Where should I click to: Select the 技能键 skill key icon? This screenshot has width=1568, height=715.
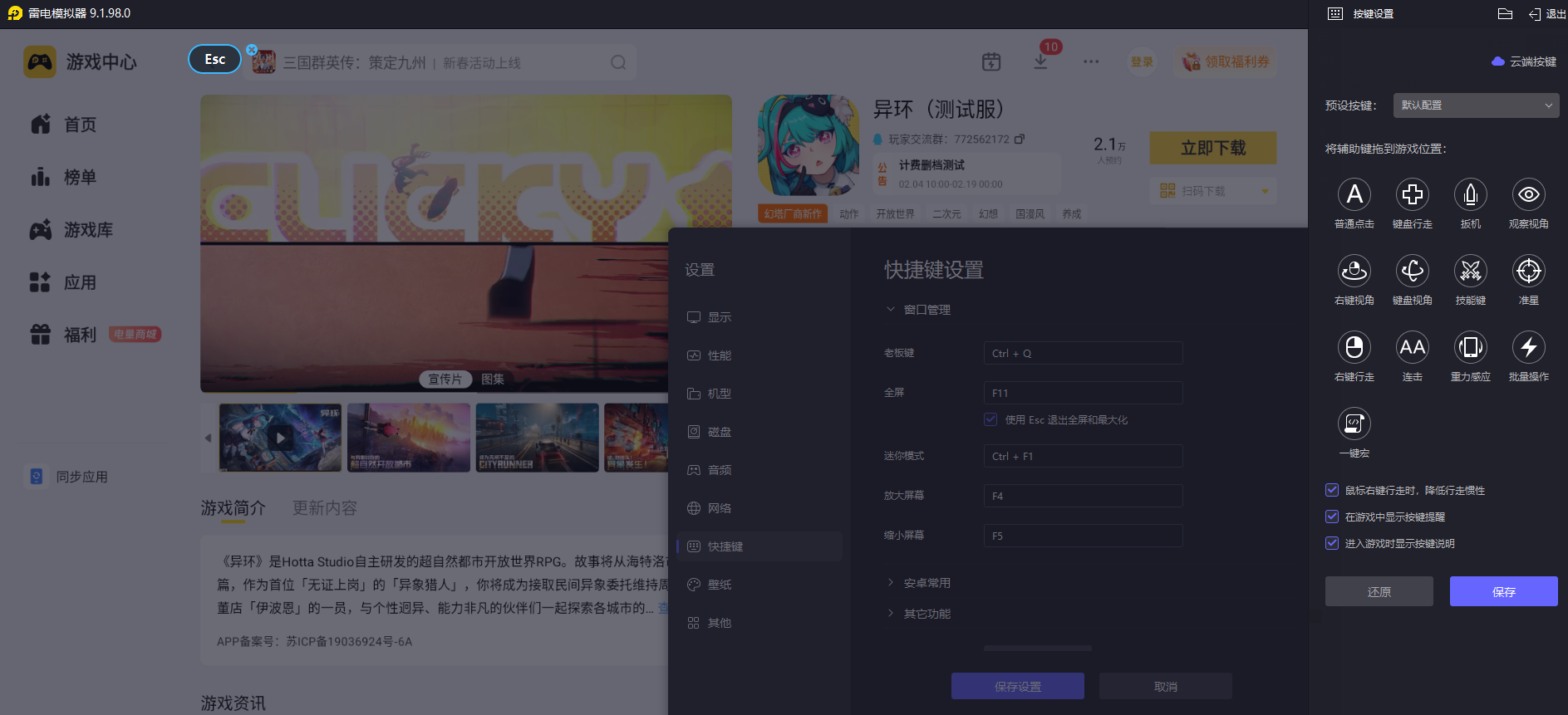coord(1470,272)
